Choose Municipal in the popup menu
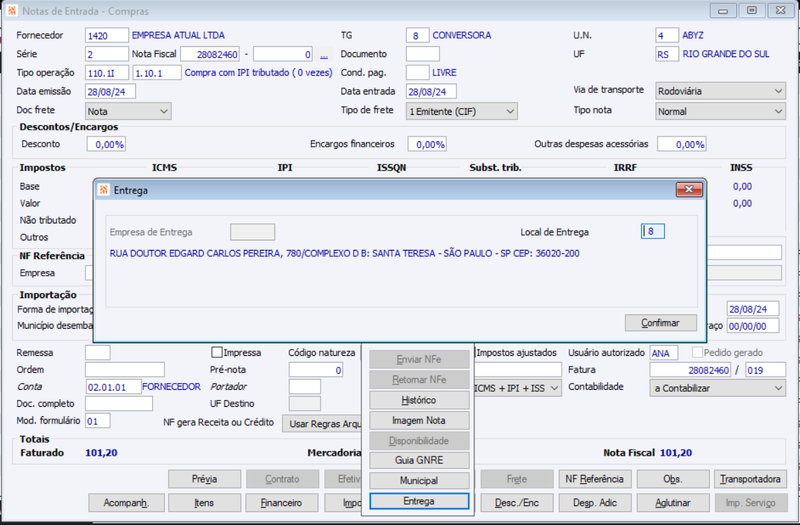Viewport: 800px width, 525px height. tap(419, 481)
